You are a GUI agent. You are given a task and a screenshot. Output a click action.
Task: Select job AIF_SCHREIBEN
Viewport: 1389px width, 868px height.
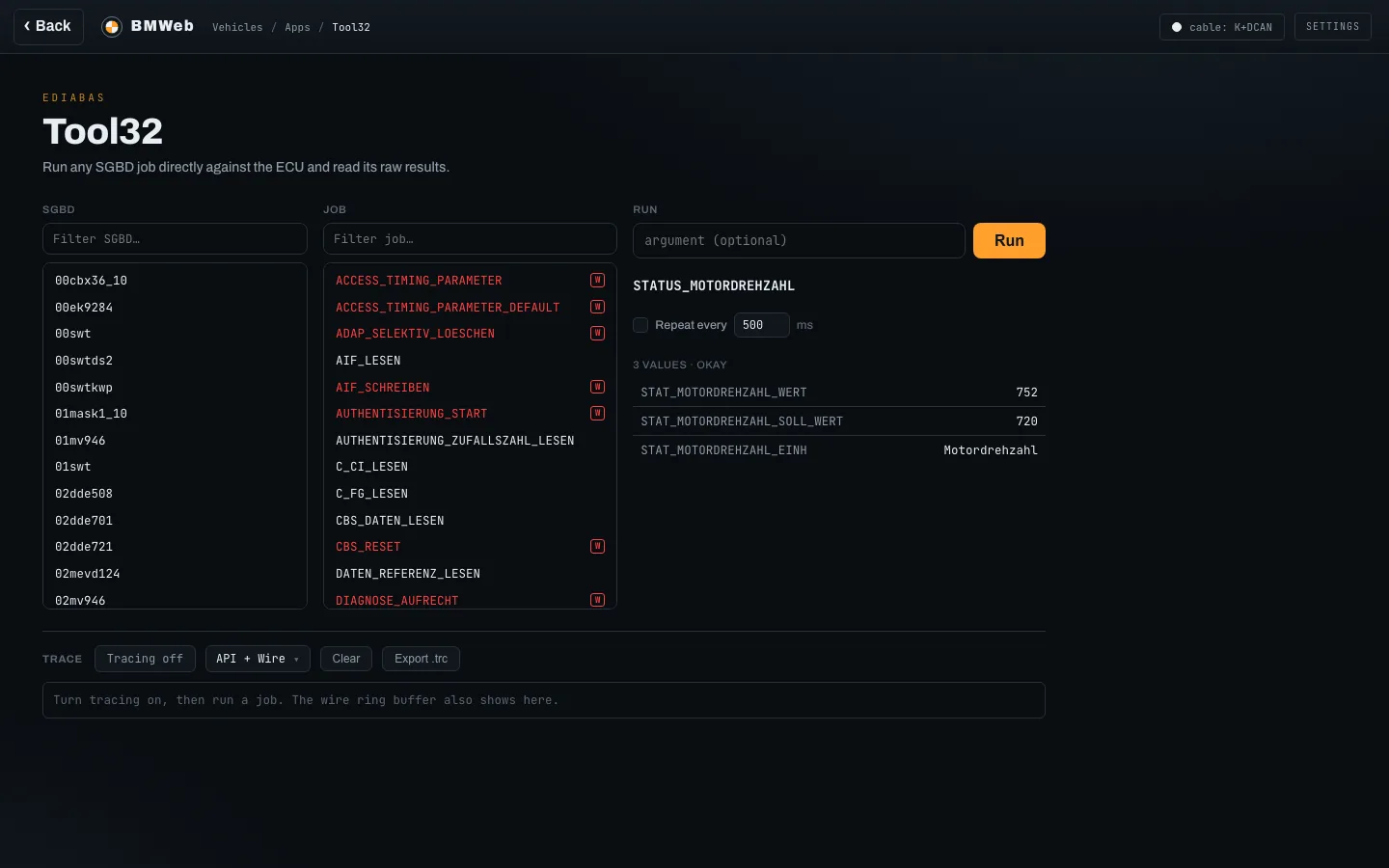click(x=470, y=387)
